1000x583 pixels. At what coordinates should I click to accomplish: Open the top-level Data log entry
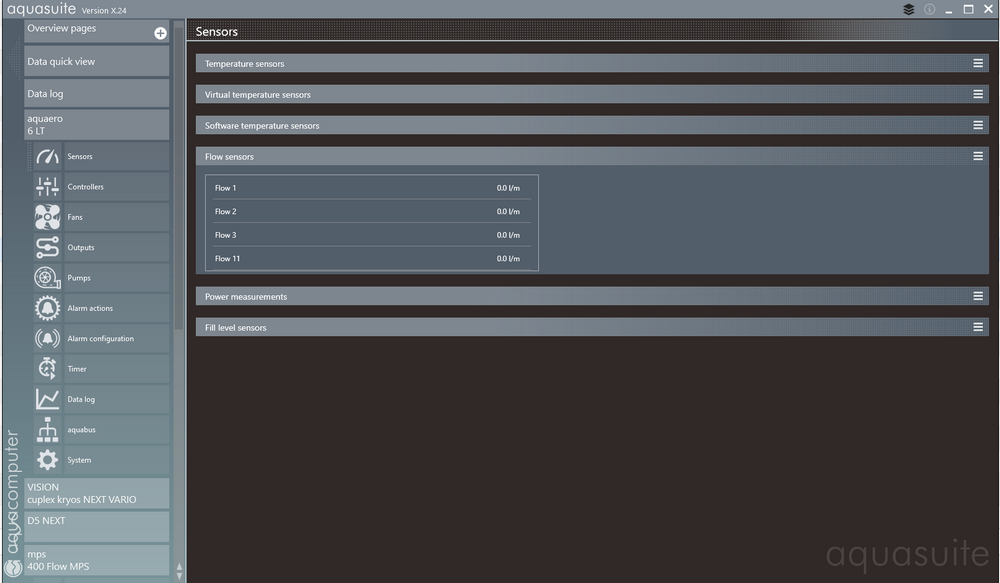point(96,94)
